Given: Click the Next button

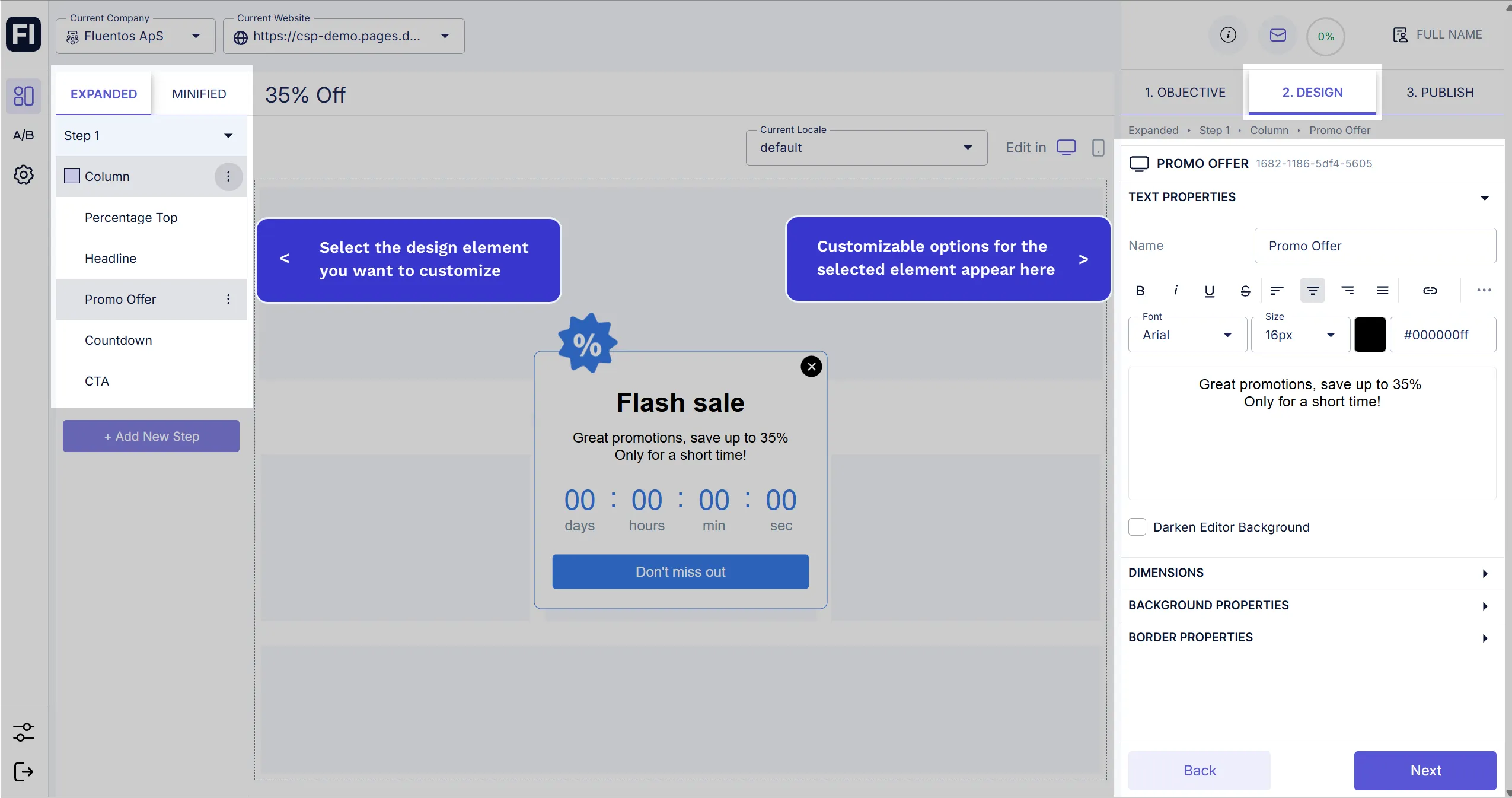Looking at the screenshot, I should click(1425, 771).
